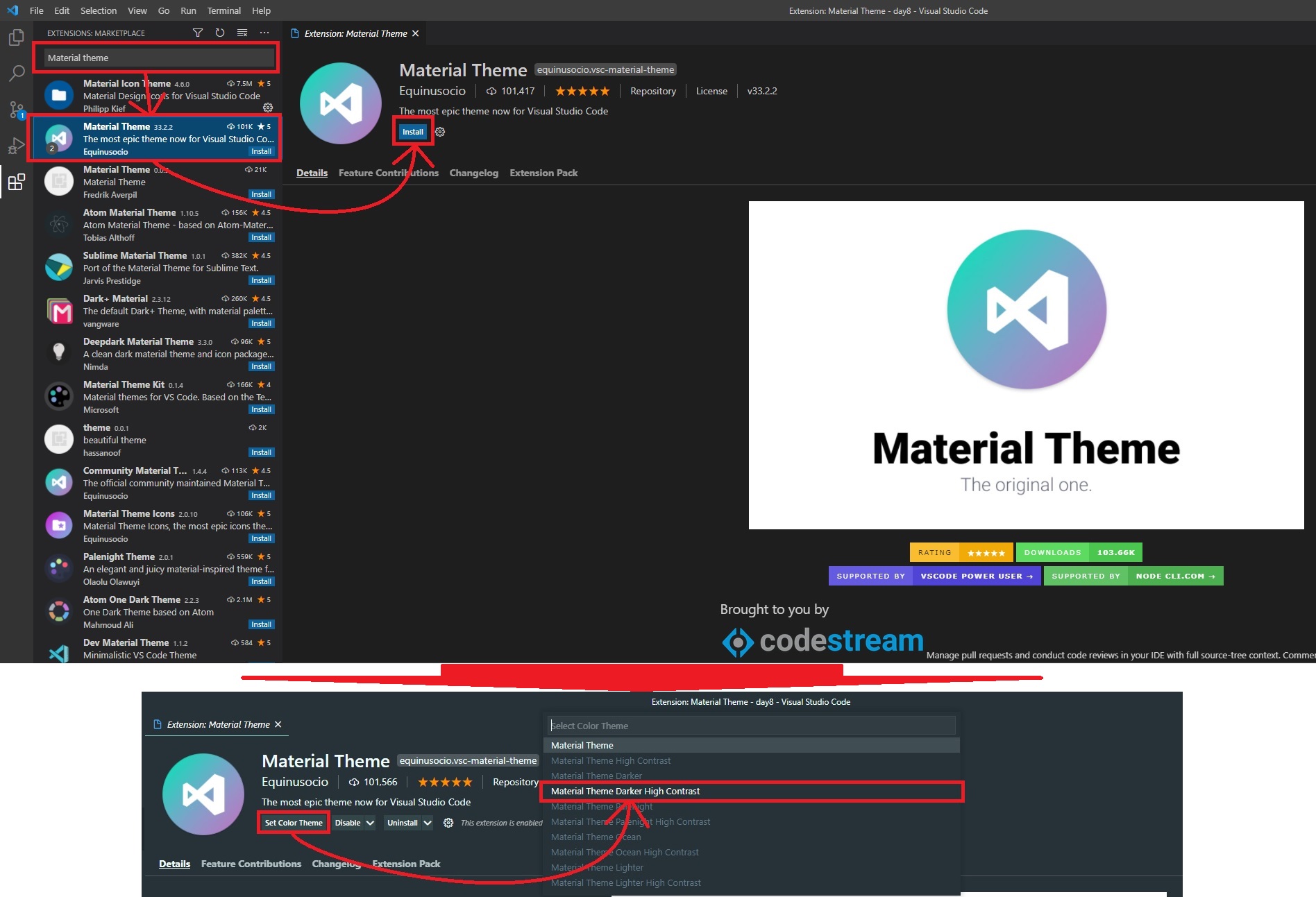Click the Uninstall button

click(x=403, y=823)
